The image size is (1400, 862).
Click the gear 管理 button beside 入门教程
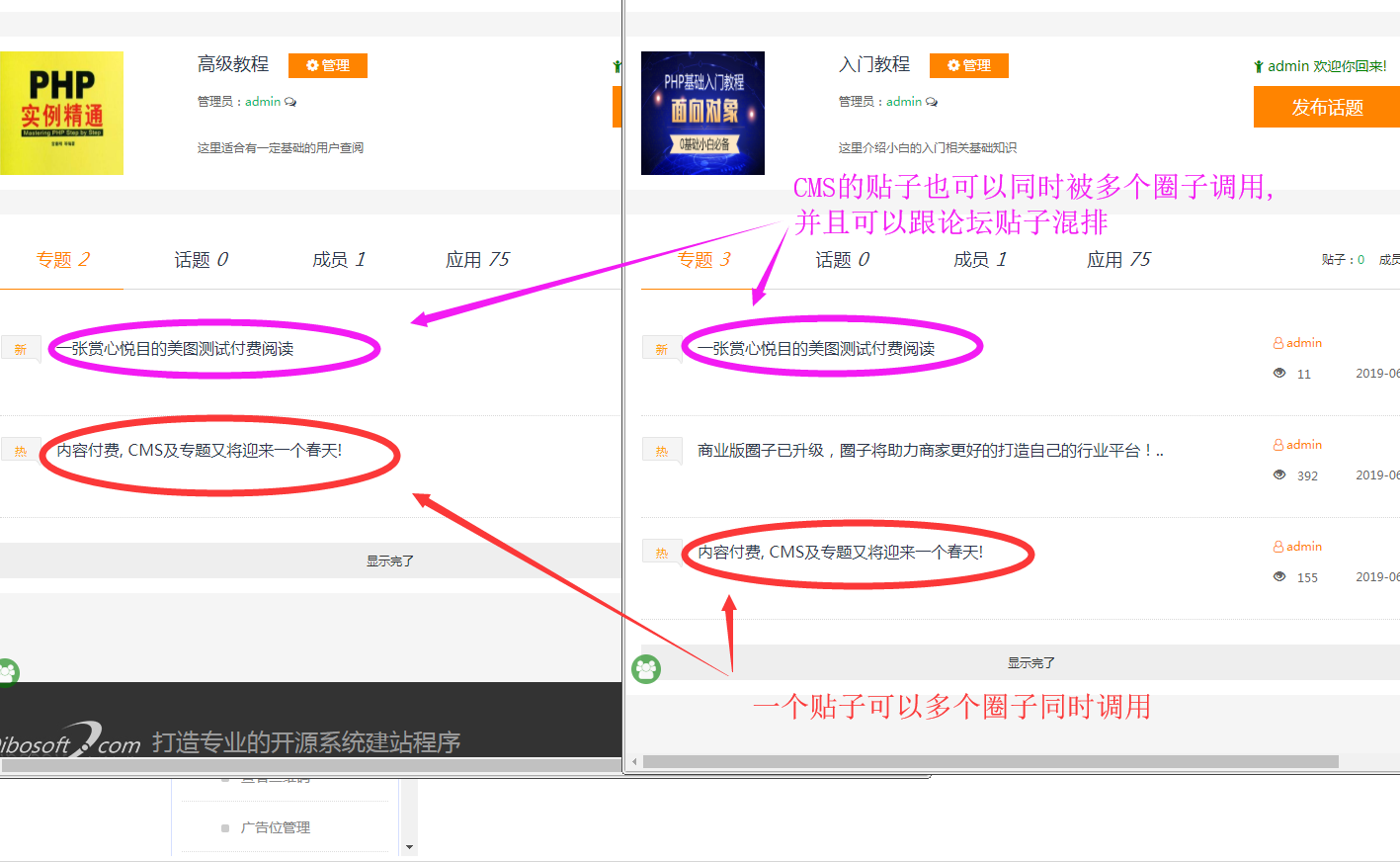pos(968,65)
